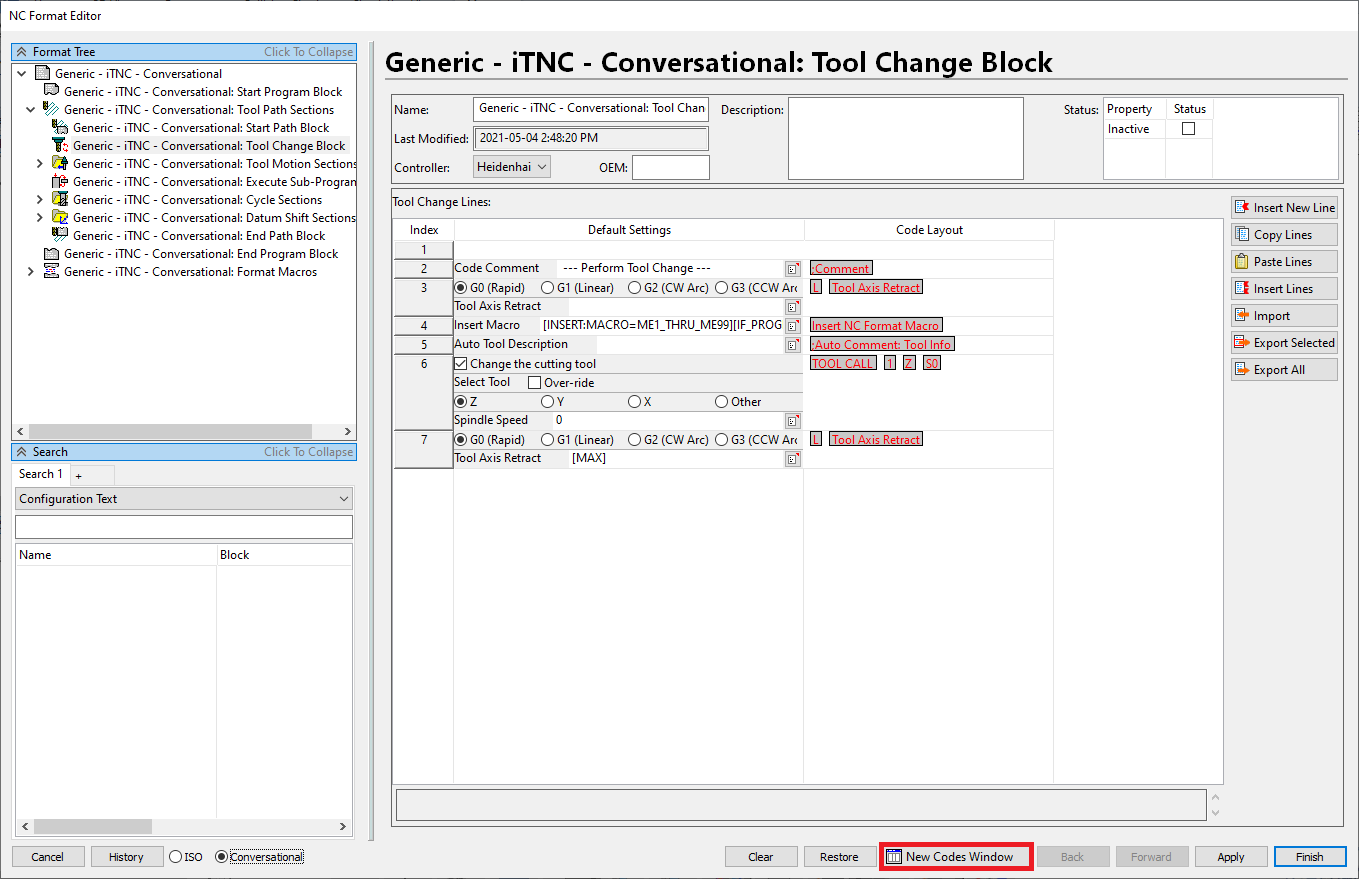1359x879 pixels.
Task: Expand the Tool Motion Sections node
Action: point(40,163)
